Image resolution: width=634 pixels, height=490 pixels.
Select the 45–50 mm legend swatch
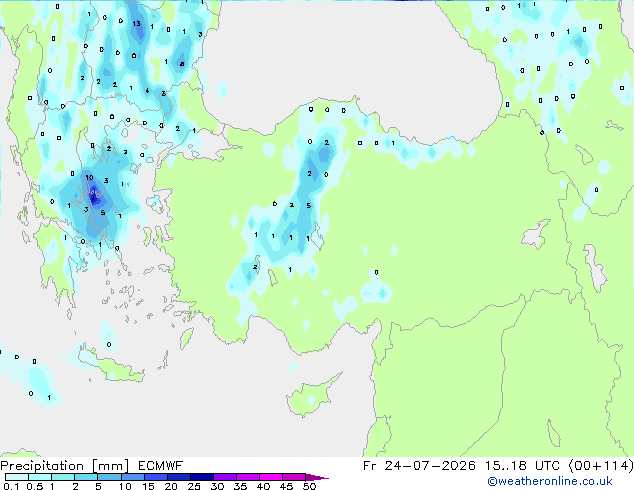(x=294, y=477)
